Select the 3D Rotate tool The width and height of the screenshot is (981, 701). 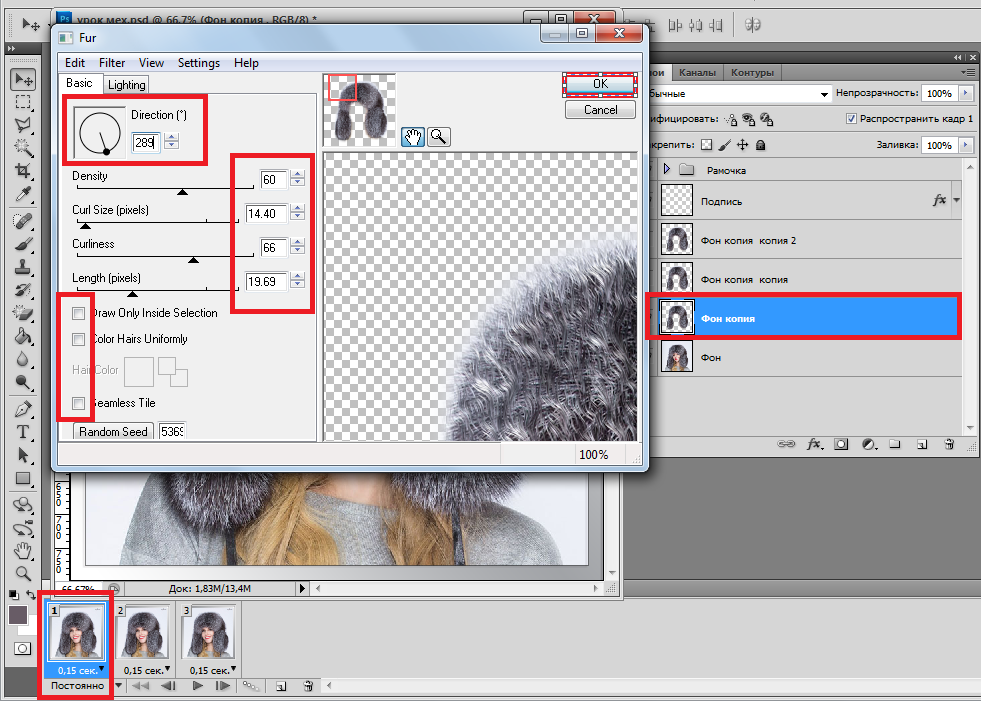click(x=23, y=504)
